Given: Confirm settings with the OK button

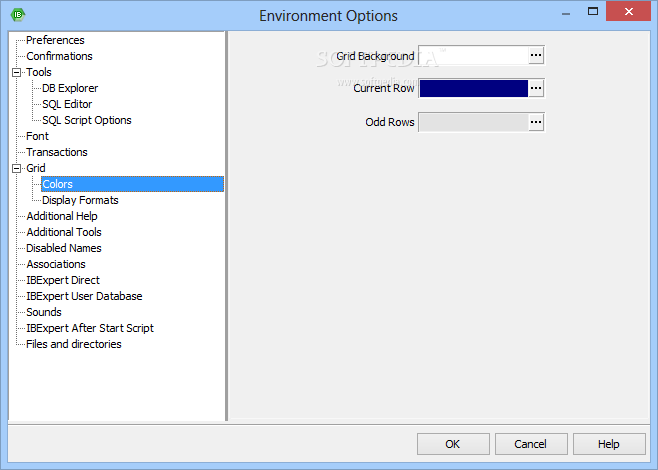Looking at the screenshot, I should coord(453,444).
